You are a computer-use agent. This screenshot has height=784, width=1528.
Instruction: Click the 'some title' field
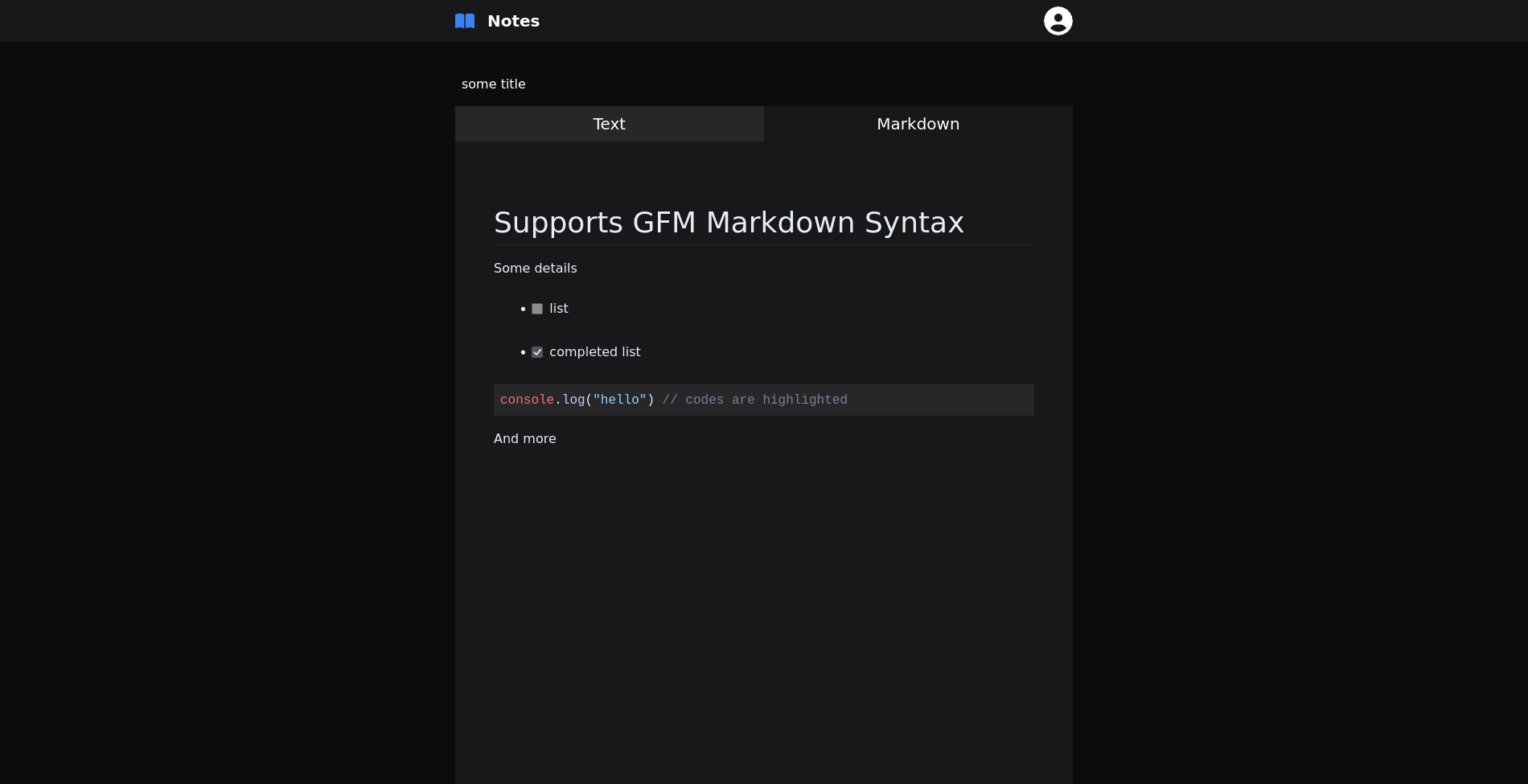(x=494, y=84)
